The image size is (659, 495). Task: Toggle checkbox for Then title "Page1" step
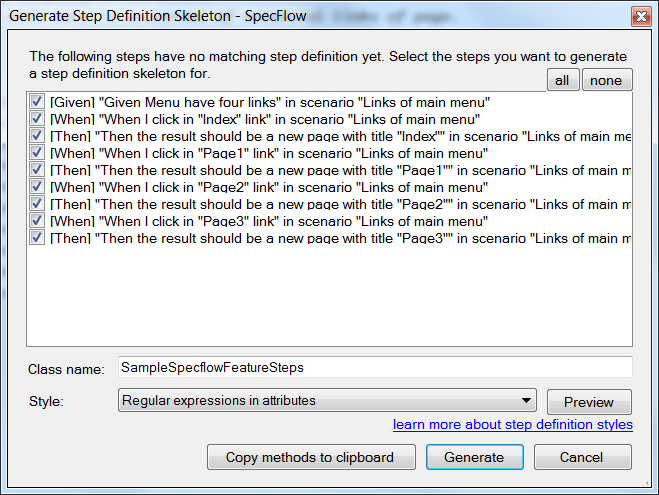(x=37, y=170)
